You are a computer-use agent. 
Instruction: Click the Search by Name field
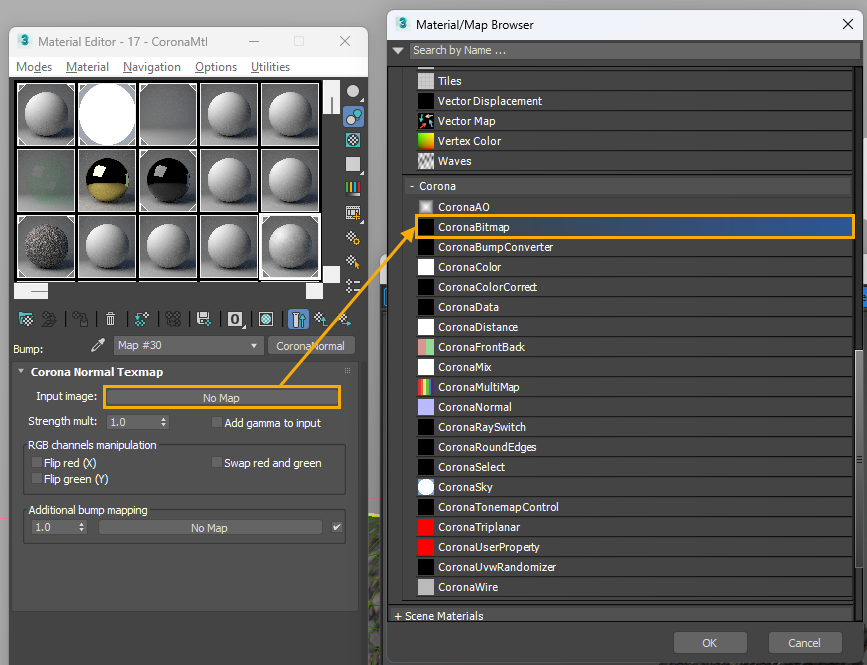point(635,50)
